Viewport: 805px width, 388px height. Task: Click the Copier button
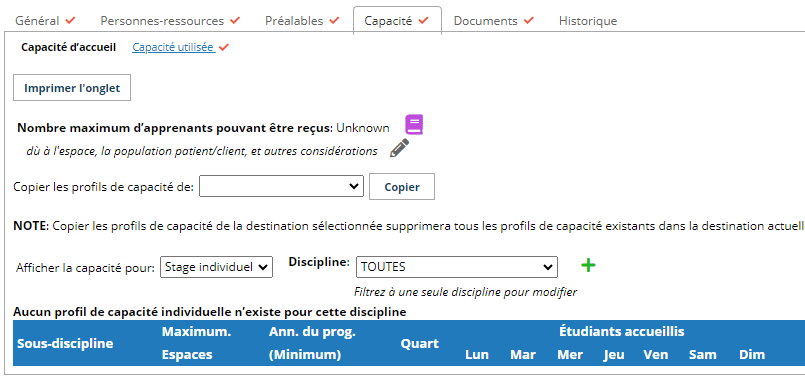pyautogui.click(x=402, y=187)
